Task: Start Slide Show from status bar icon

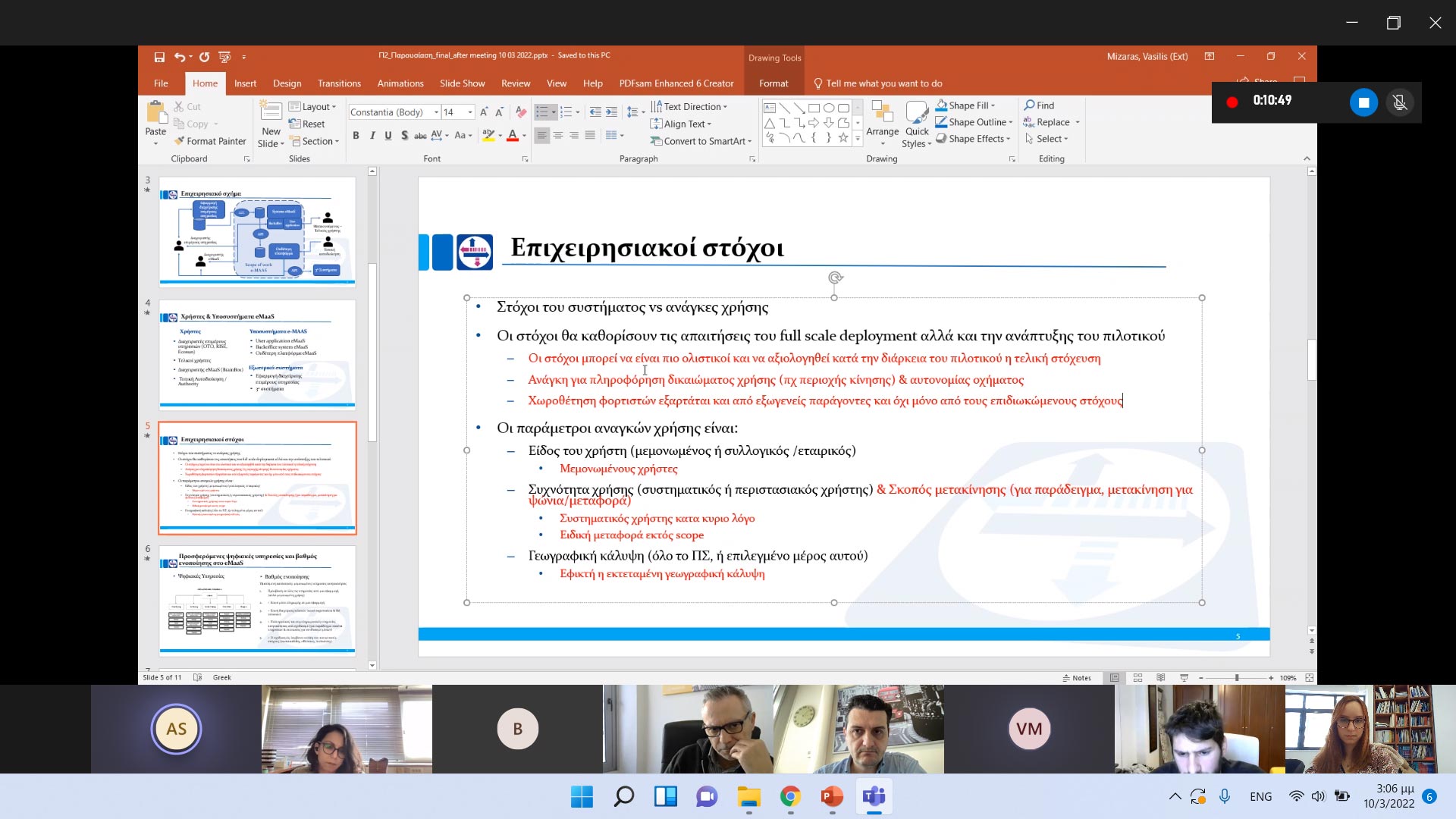Action: (x=1185, y=678)
